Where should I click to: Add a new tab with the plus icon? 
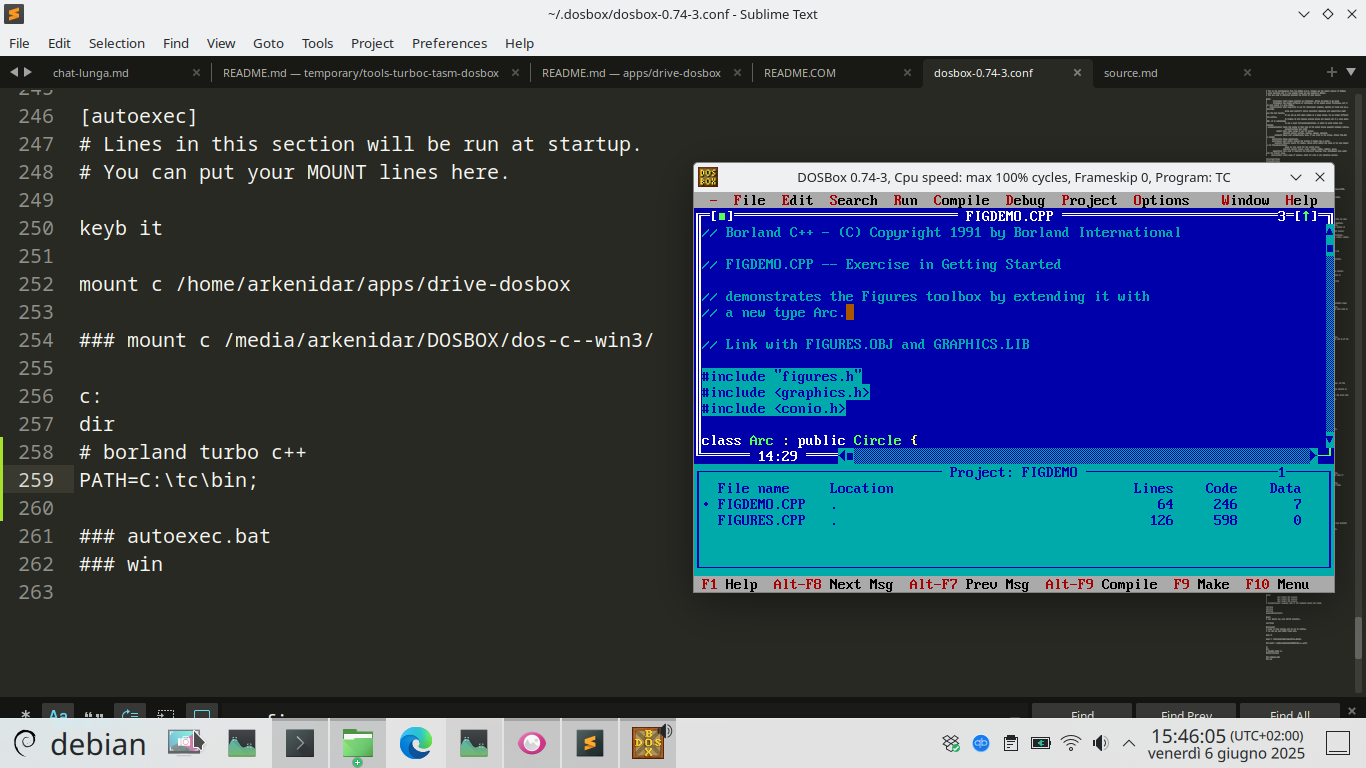[x=1332, y=72]
